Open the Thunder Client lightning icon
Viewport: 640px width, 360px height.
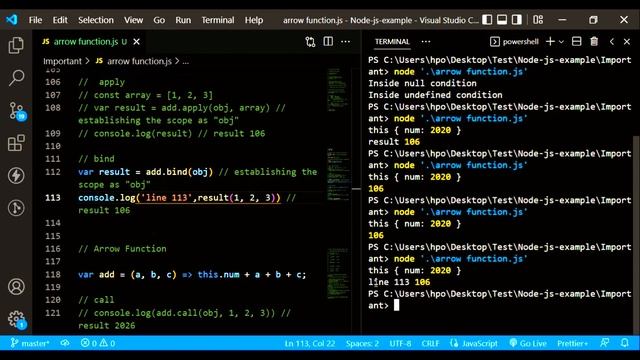[16, 176]
